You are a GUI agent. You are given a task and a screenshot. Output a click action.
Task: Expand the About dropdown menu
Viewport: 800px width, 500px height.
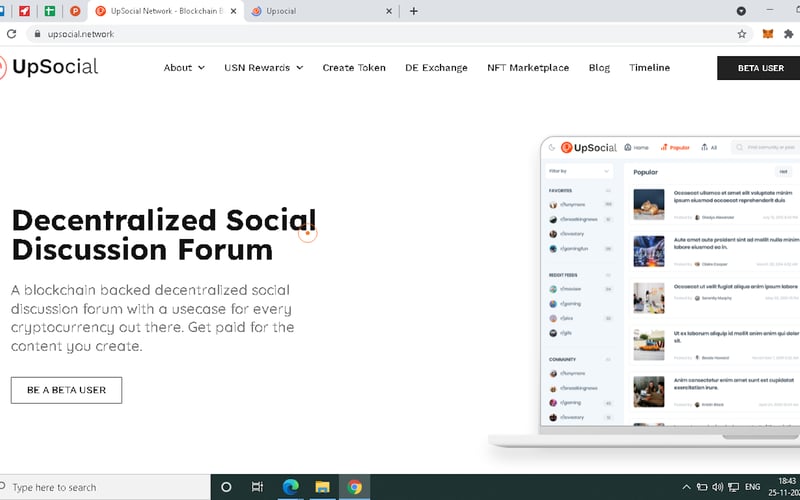click(x=184, y=67)
